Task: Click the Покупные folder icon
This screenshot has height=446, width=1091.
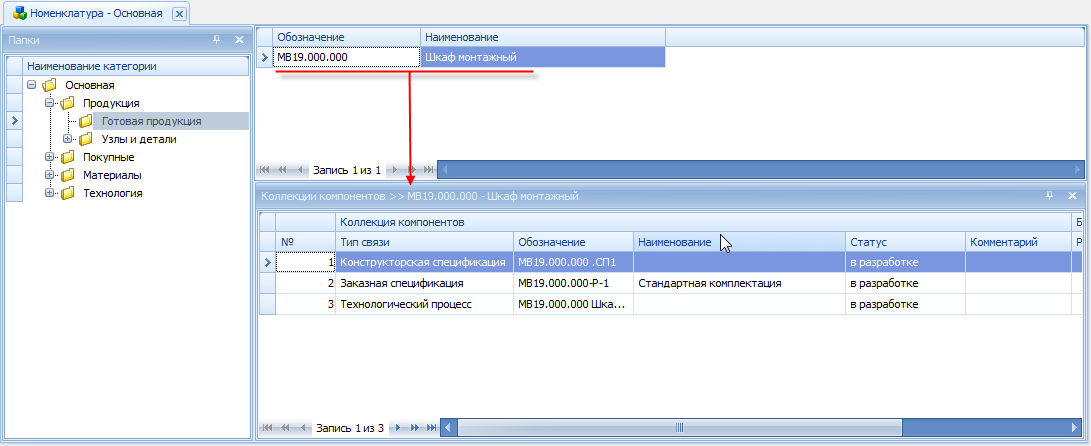Action: tap(67, 157)
